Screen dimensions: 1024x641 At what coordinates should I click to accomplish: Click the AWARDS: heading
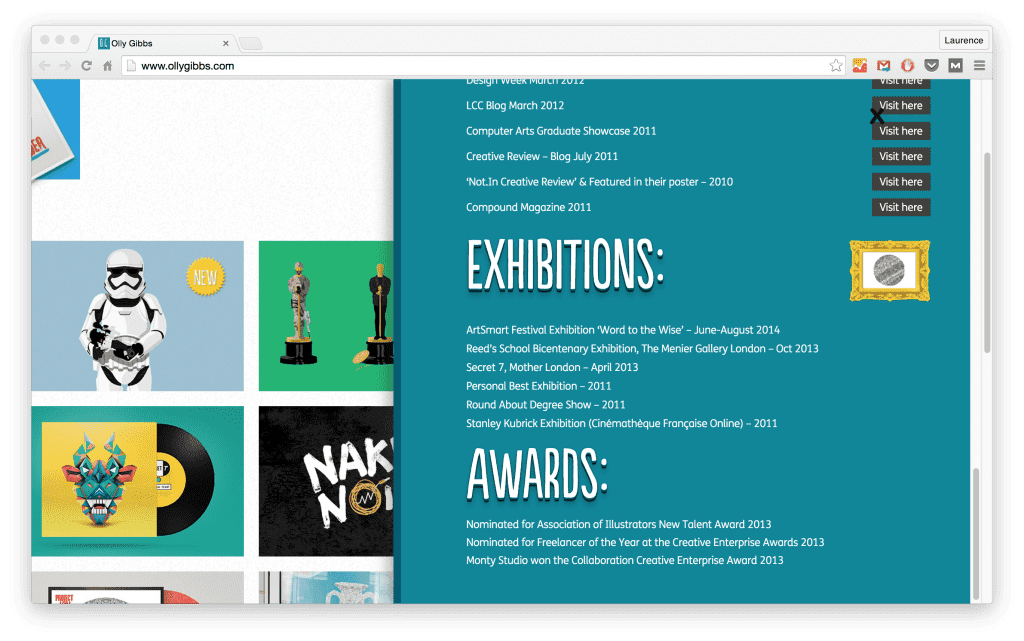coord(537,475)
